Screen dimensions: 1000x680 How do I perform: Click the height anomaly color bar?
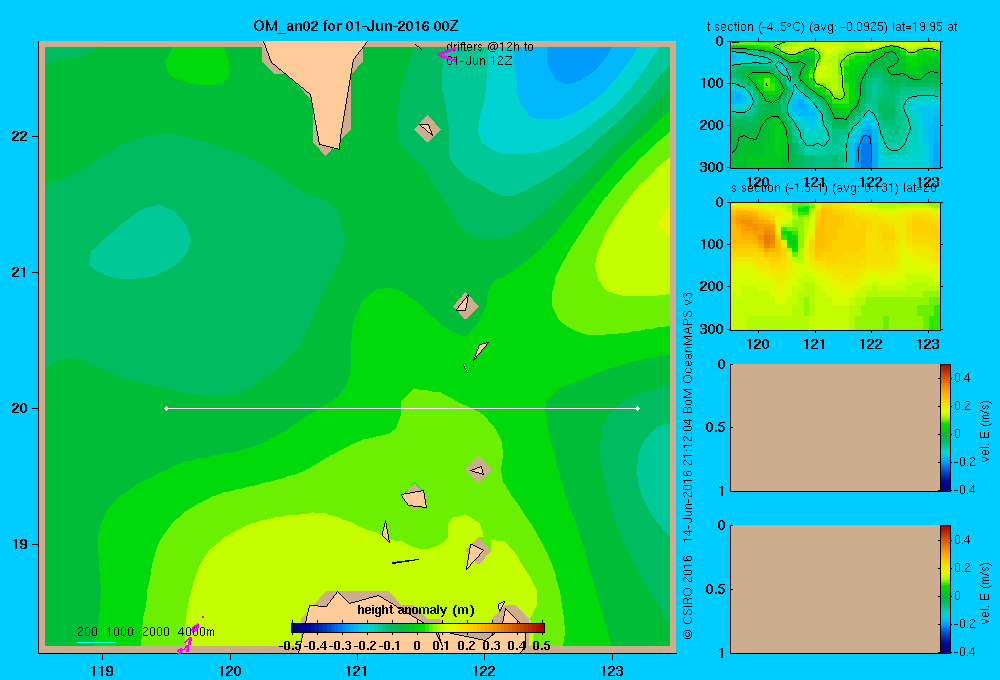(x=418, y=628)
